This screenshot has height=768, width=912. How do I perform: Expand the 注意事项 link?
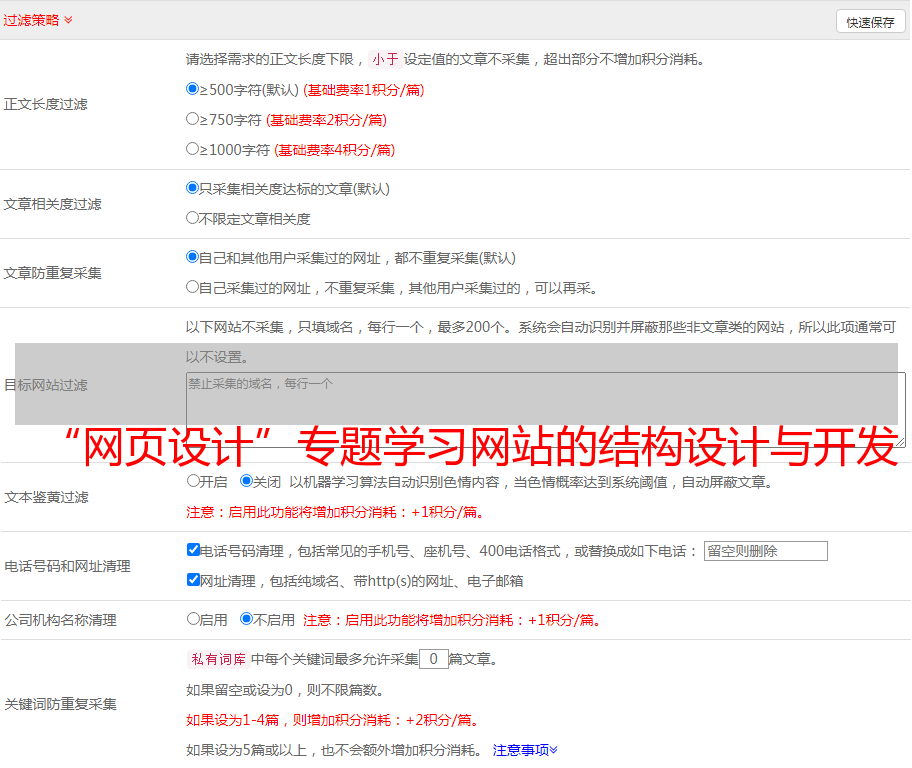pos(525,750)
